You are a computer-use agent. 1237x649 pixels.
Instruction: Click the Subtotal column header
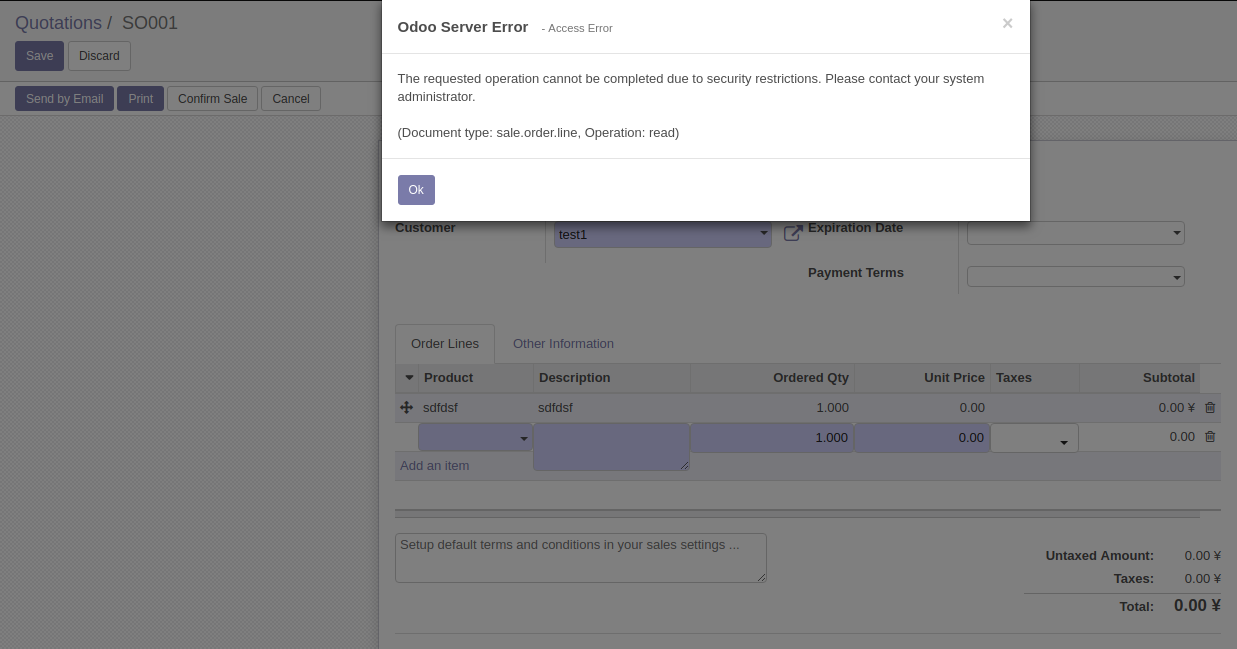pyautogui.click(x=1139, y=378)
